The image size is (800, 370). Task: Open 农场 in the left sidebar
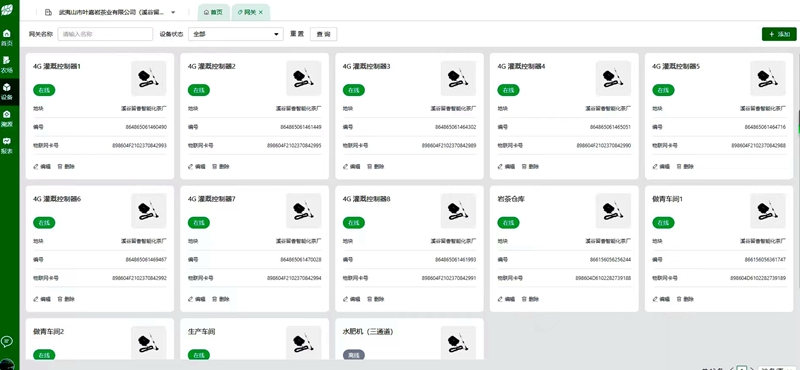7,64
